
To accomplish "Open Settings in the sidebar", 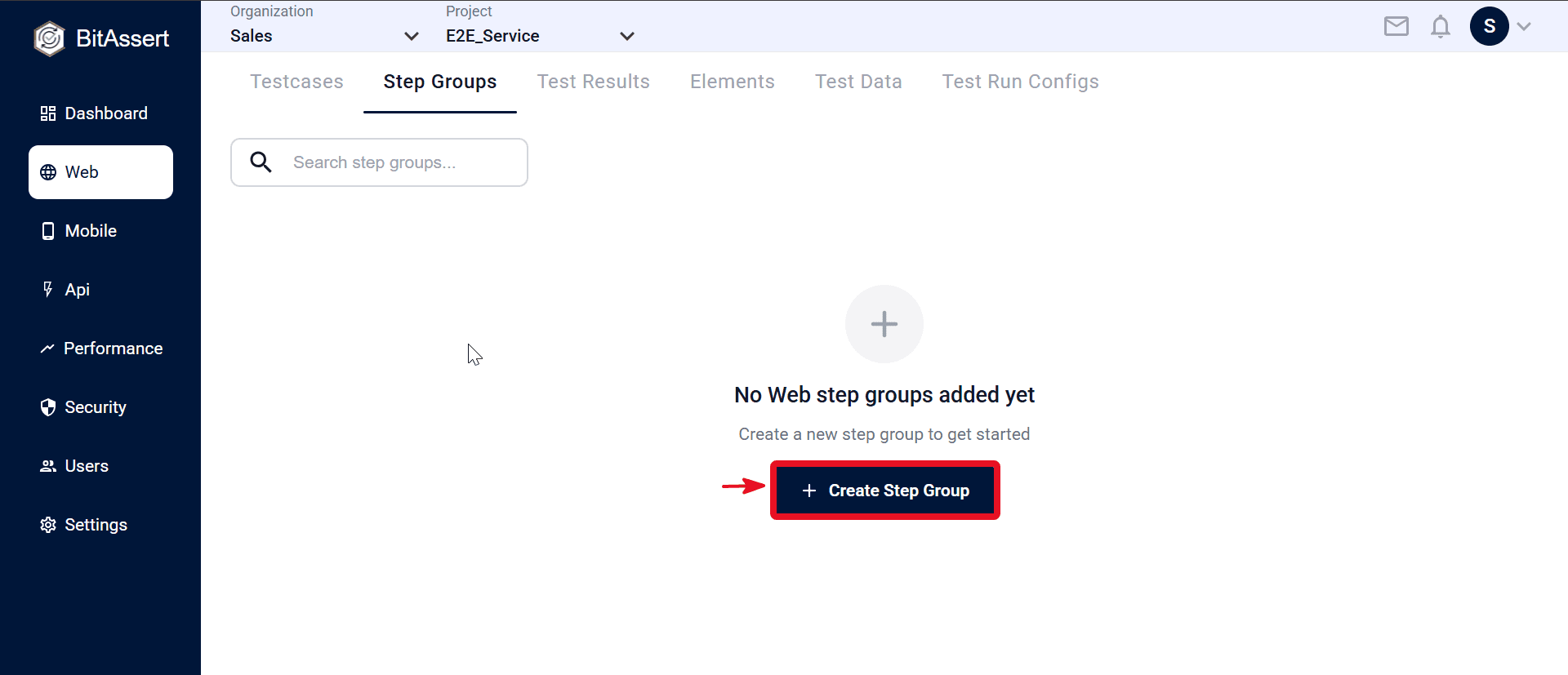I will pyautogui.click(x=100, y=525).
